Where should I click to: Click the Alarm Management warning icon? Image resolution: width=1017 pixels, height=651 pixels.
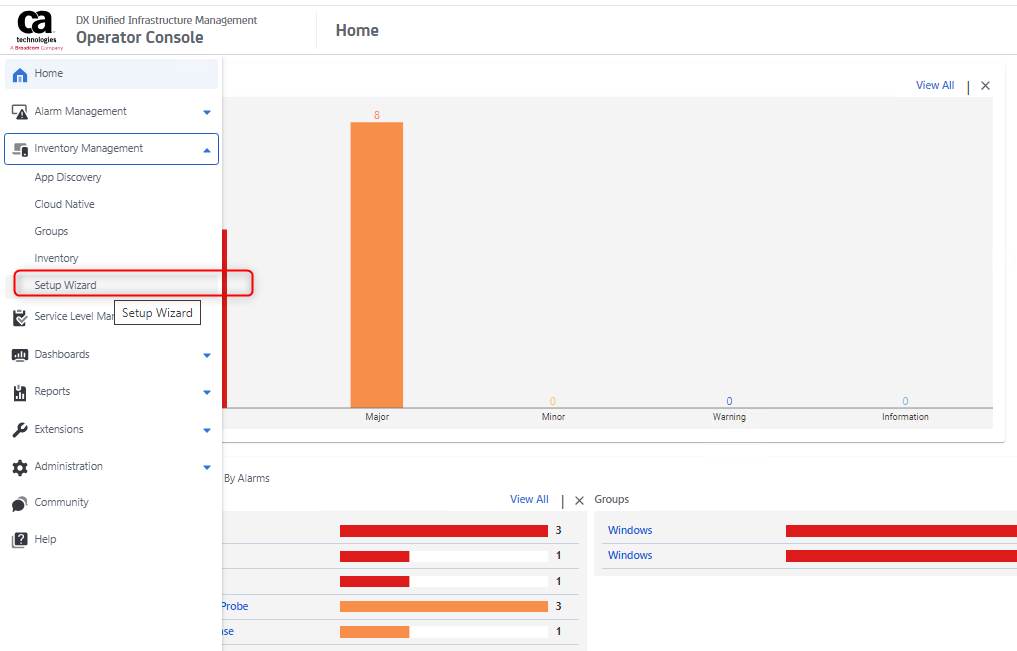pyautogui.click(x=19, y=112)
